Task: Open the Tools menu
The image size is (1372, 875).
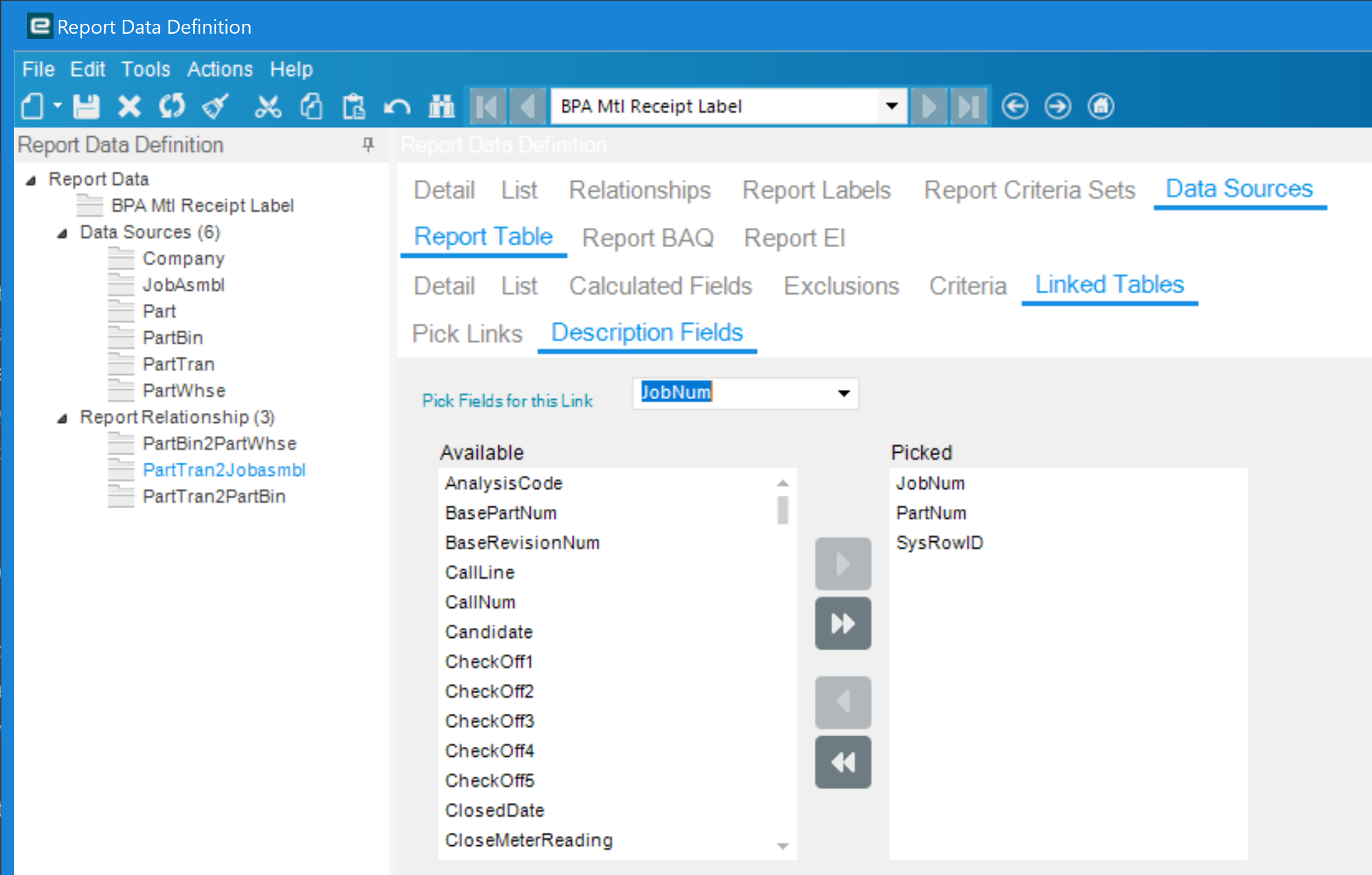Action: pyautogui.click(x=145, y=69)
